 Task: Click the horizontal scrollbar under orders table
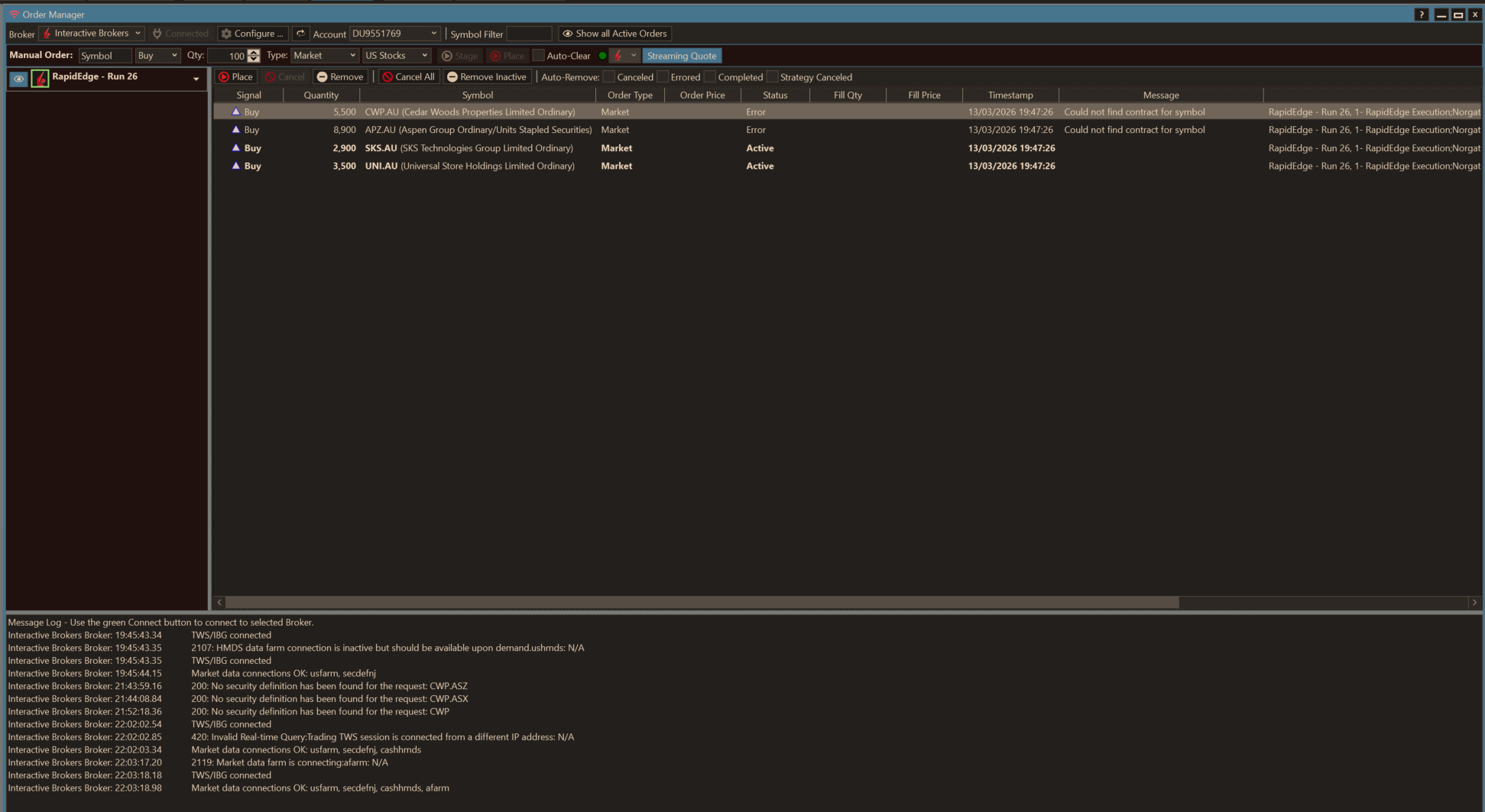pos(702,603)
